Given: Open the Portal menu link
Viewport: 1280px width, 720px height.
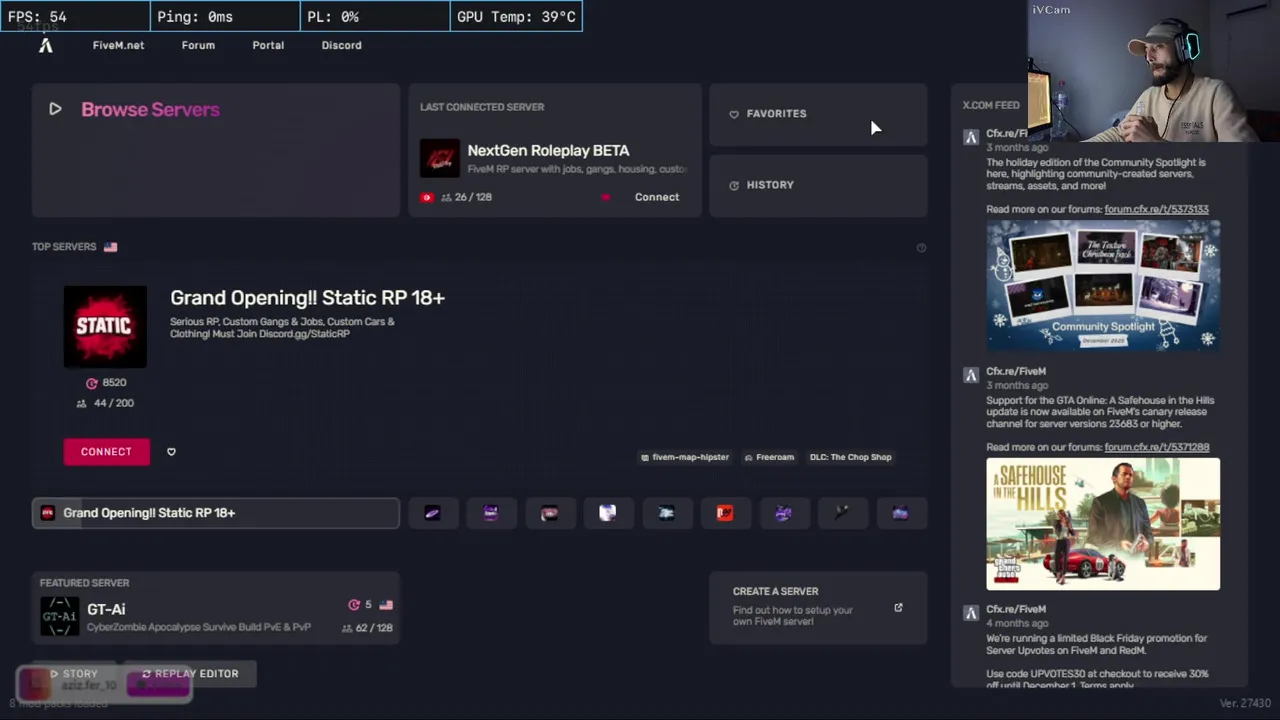Looking at the screenshot, I should pyautogui.click(x=268, y=45).
